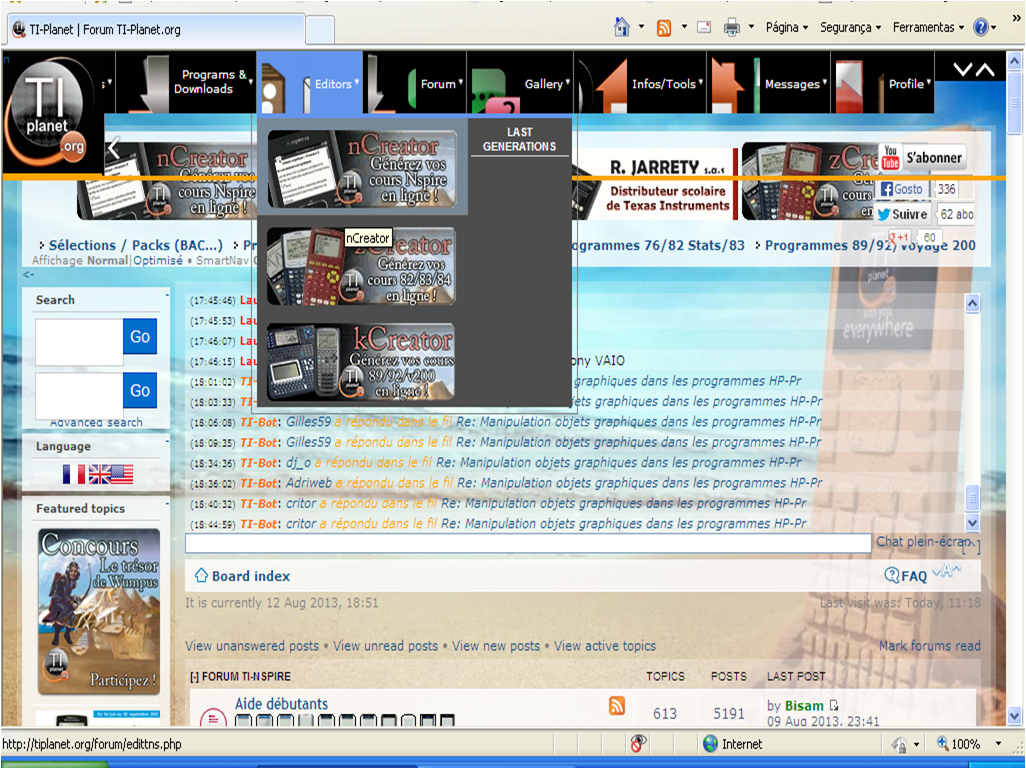The height and width of the screenshot is (769, 1026).
Task: Open the Advanced search link
Action: (x=96, y=423)
